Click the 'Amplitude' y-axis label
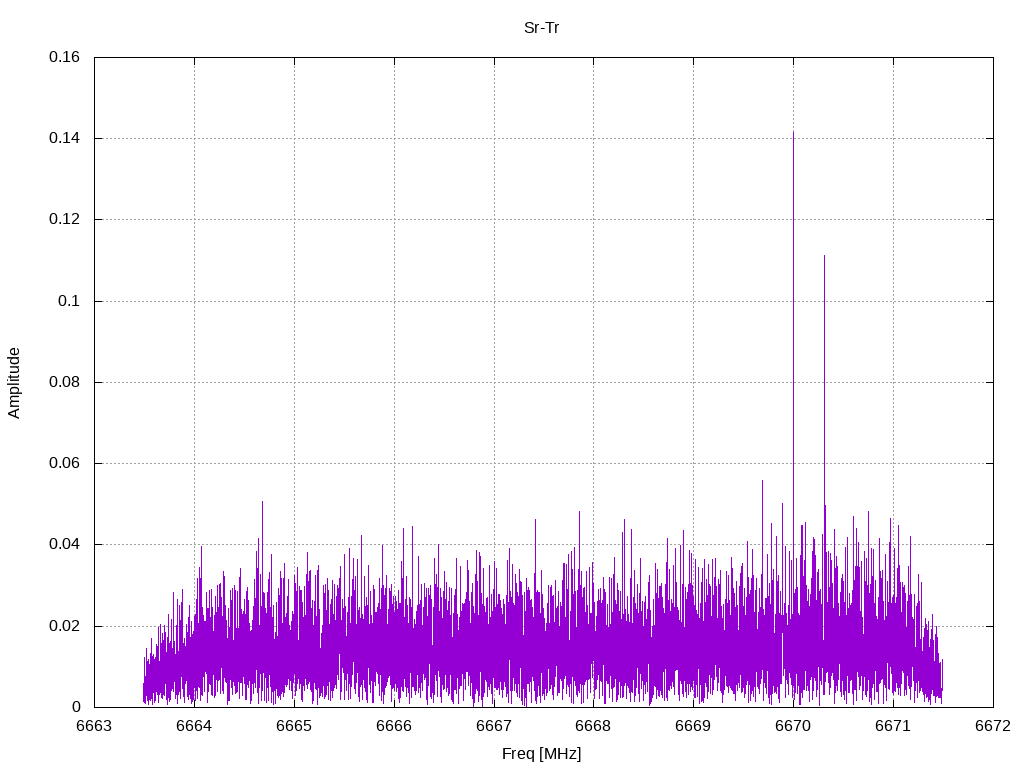This screenshot has width=1024, height=768. point(14,383)
